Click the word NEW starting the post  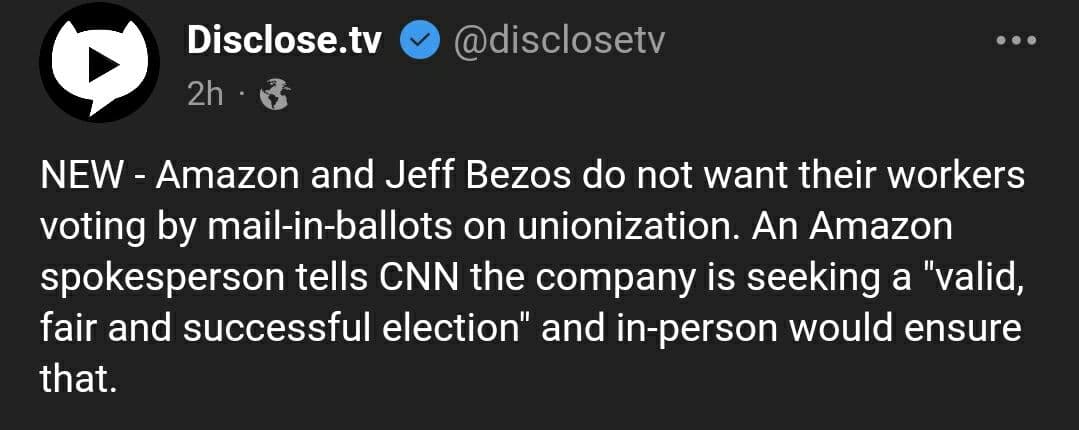80,177
